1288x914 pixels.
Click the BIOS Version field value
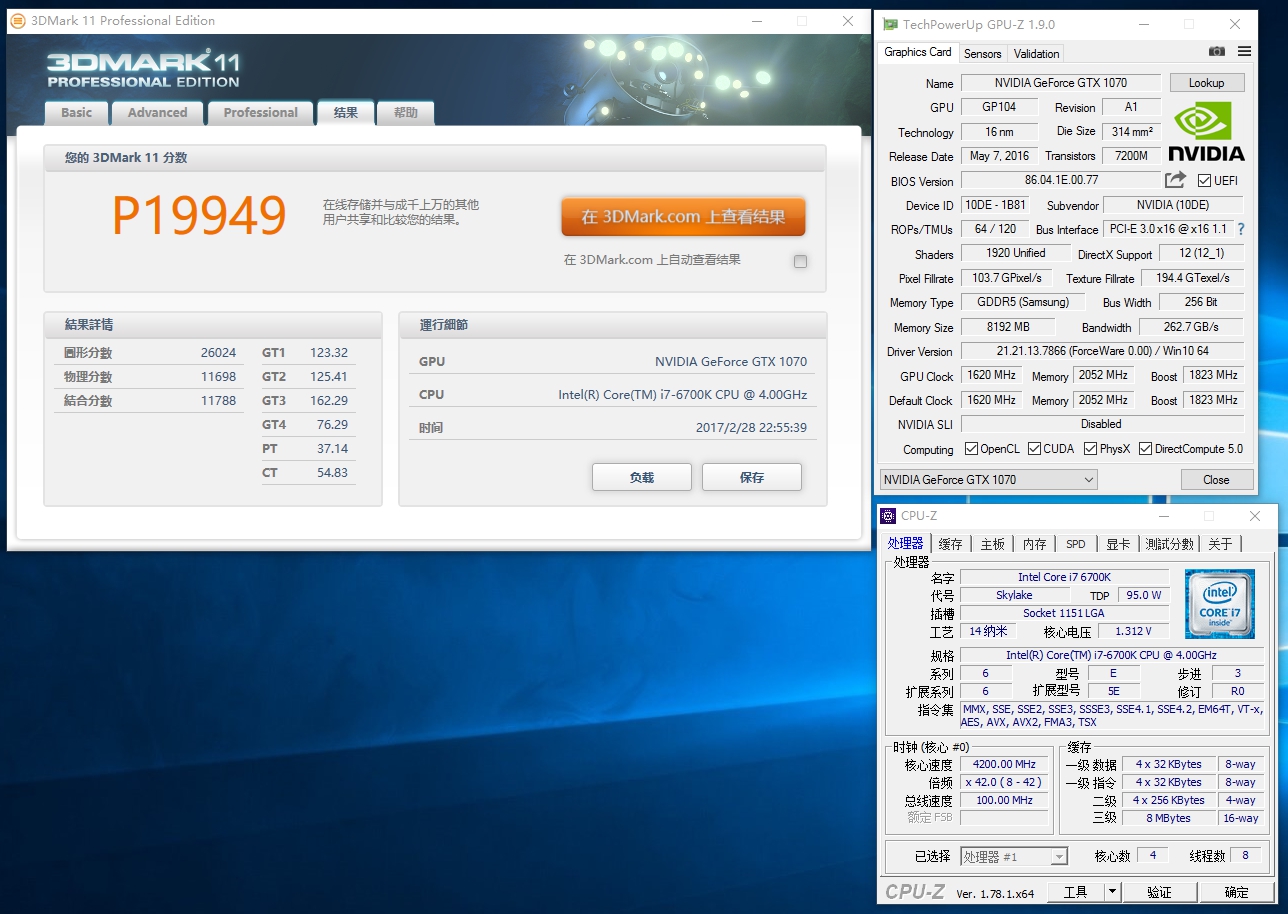pos(1060,180)
